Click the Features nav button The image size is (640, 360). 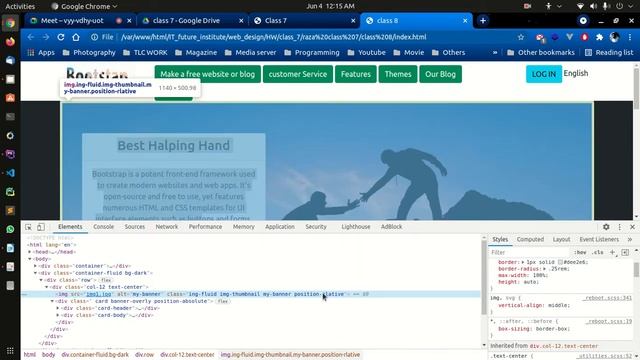pyautogui.click(x=356, y=74)
